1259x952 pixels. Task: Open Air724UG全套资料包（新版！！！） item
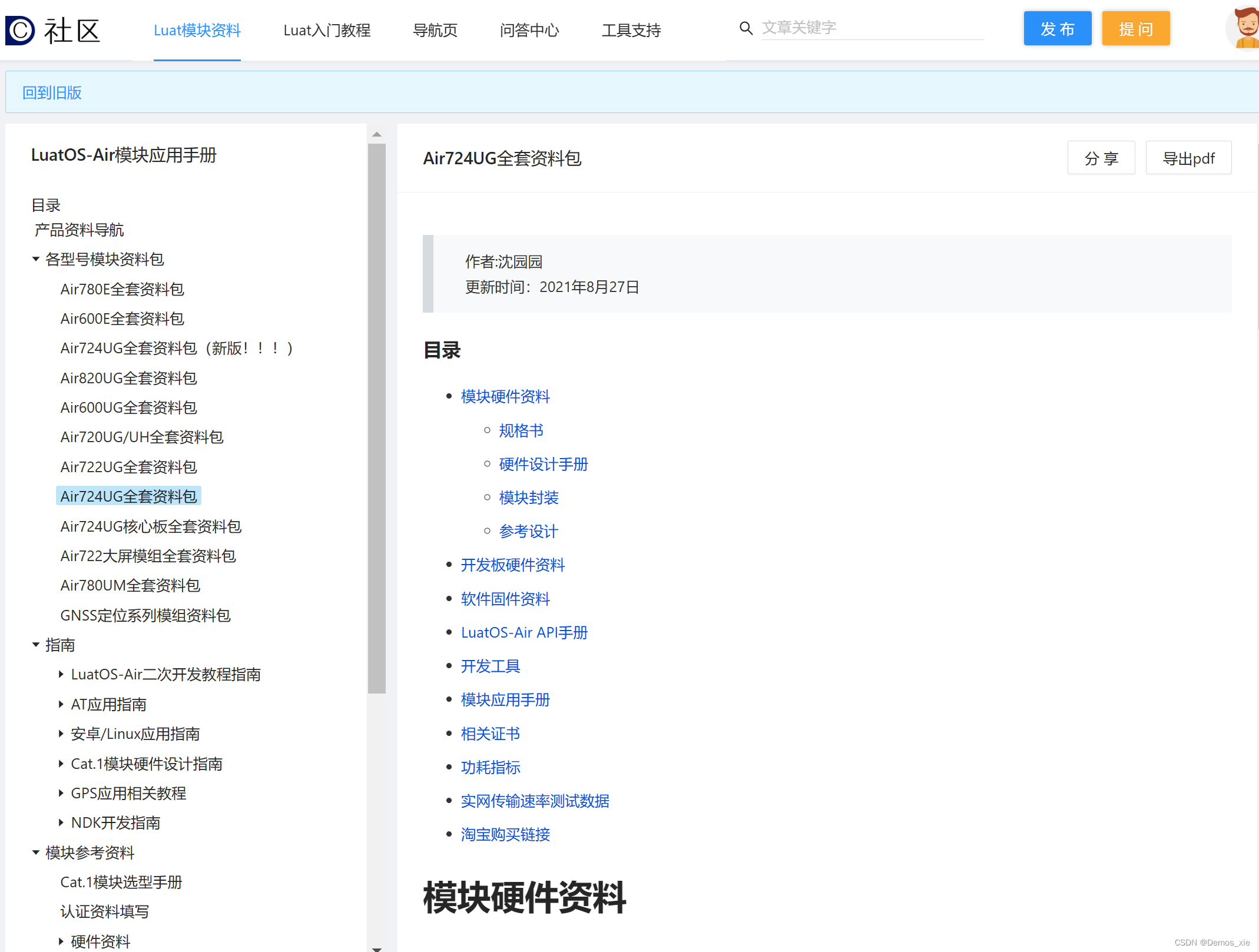(x=177, y=348)
